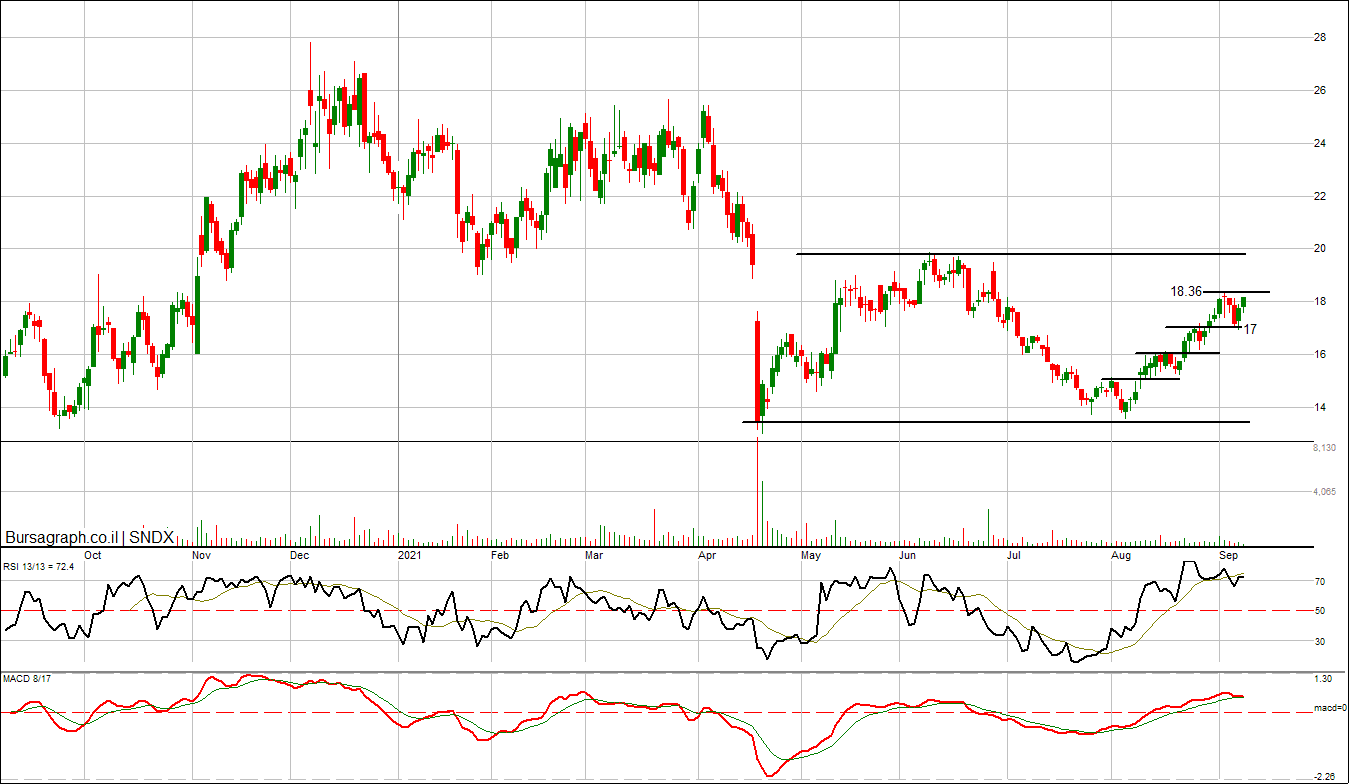This screenshot has width=1349, height=784.
Task: Click the 8,130 volume axis label
Action: pos(1322,449)
